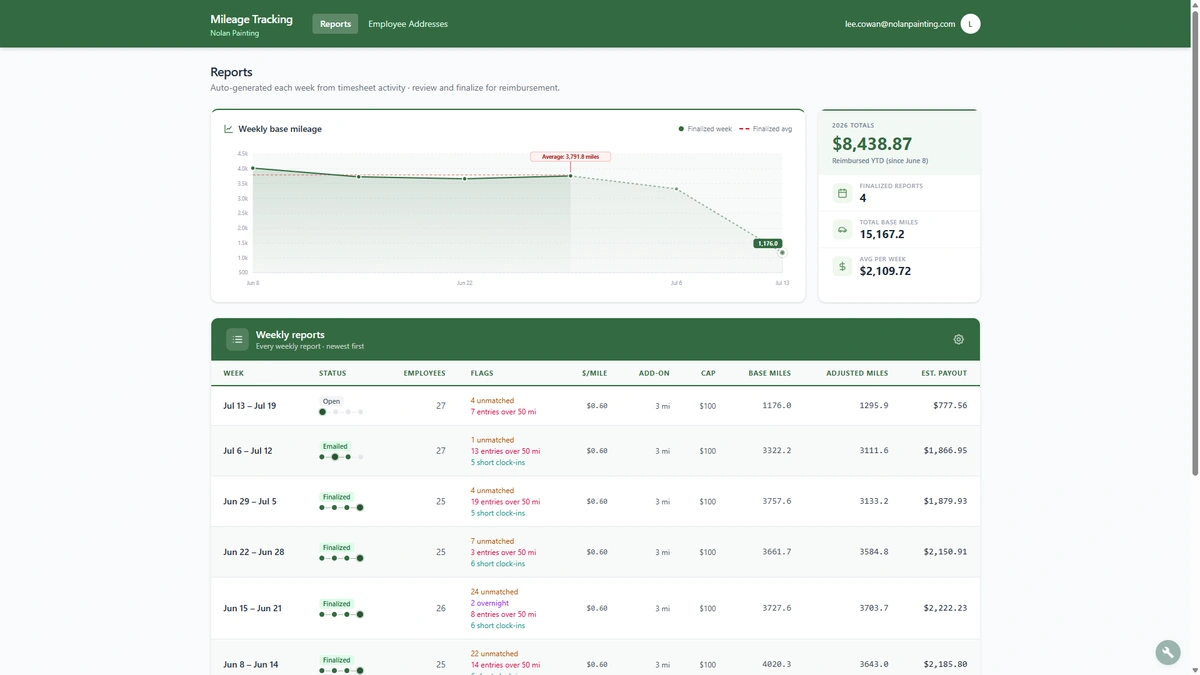The width and height of the screenshot is (1200, 675).
Task: Click the ADJUSTED MILES column header
Action: pyautogui.click(x=857, y=373)
